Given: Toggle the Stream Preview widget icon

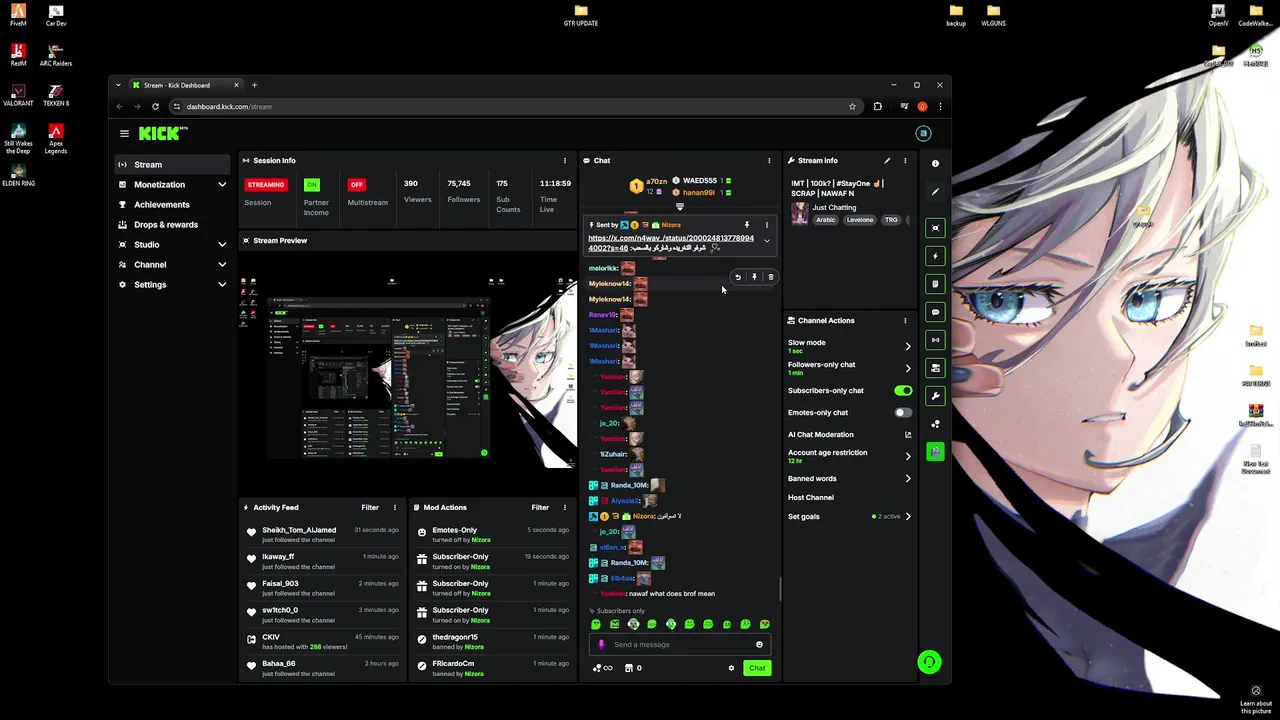Looking at the screenshot, I should pos(936,228).
